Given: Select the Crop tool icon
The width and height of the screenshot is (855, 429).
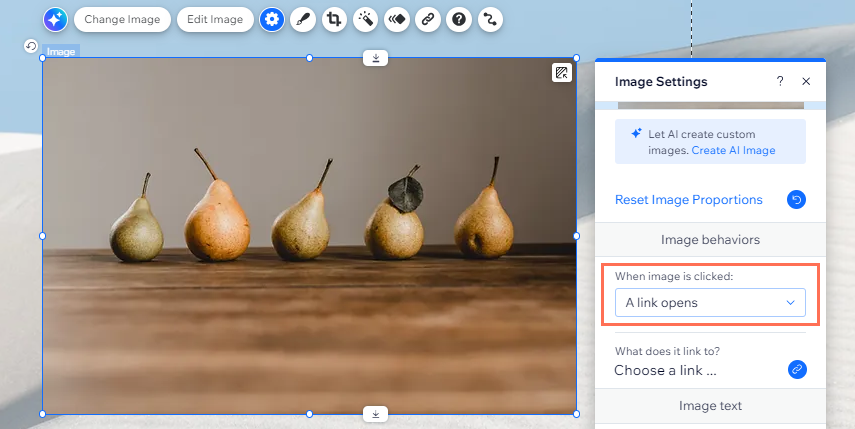Looking at the screenshot, I should click(x=334, y=19).
